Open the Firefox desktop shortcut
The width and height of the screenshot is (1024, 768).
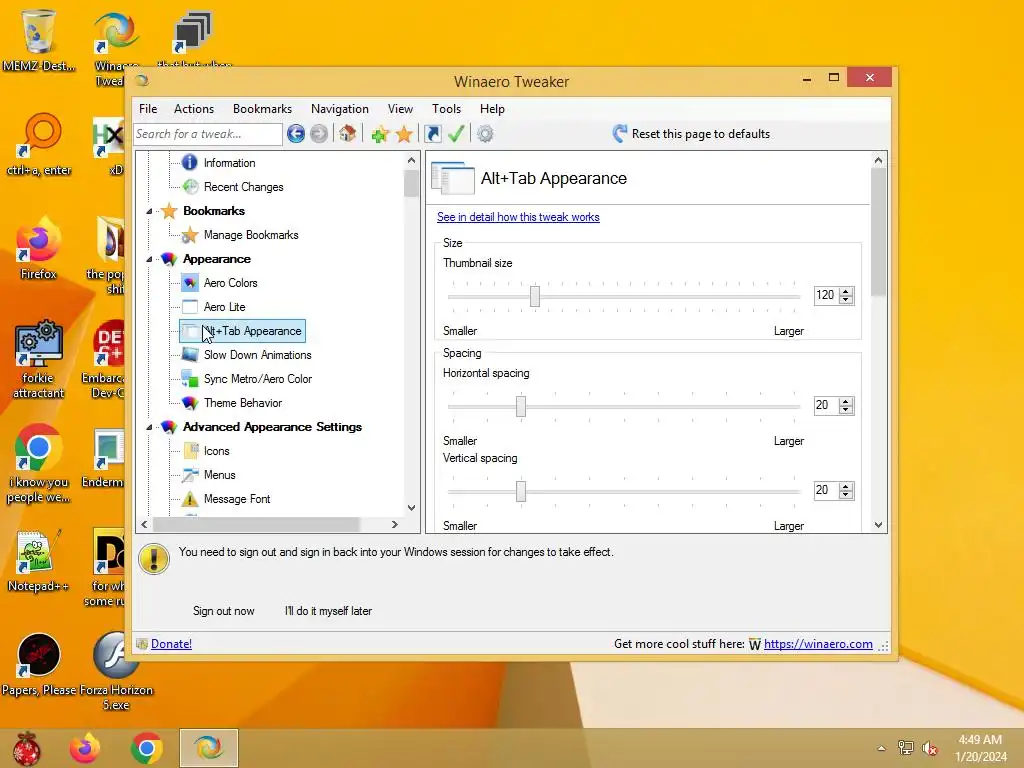click(38, 248)
